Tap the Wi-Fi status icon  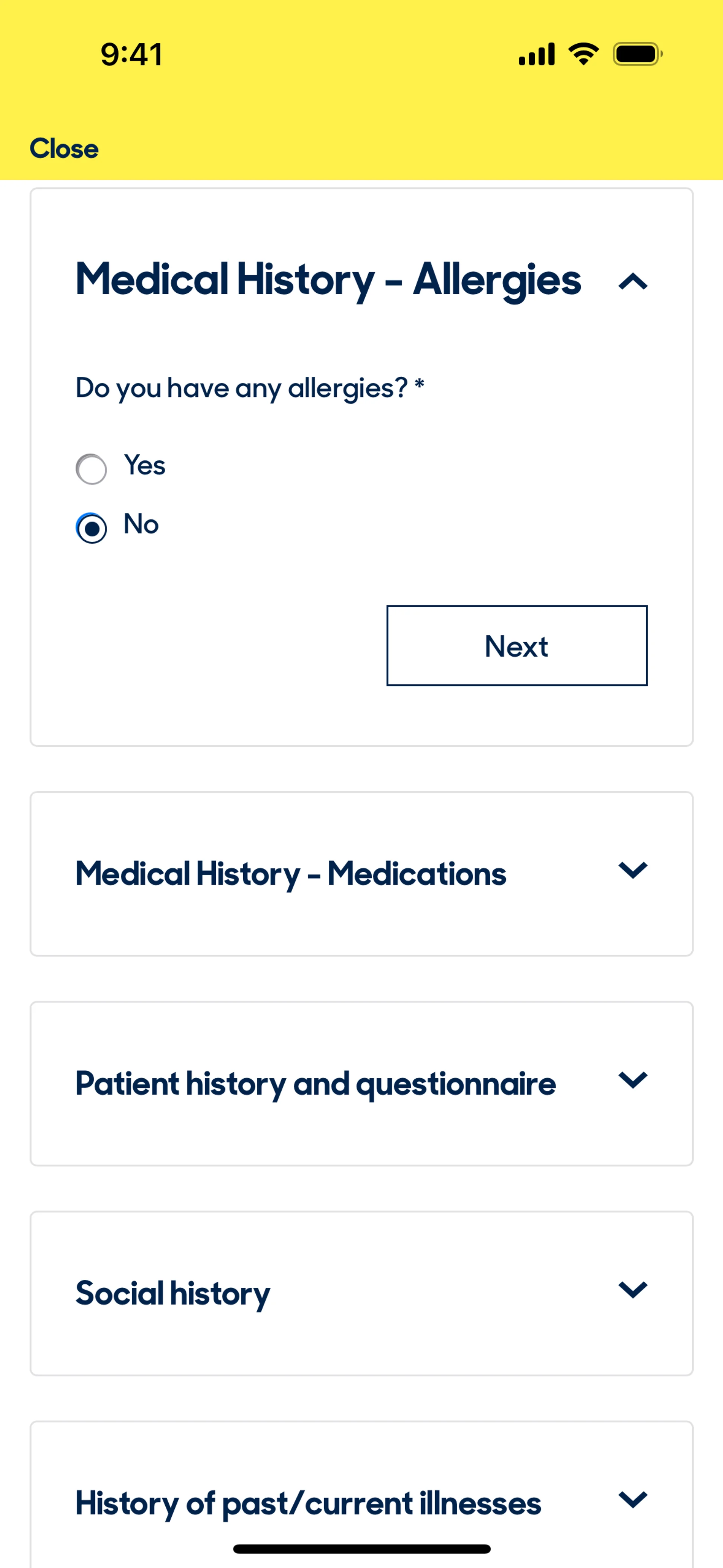pos(583,54)
